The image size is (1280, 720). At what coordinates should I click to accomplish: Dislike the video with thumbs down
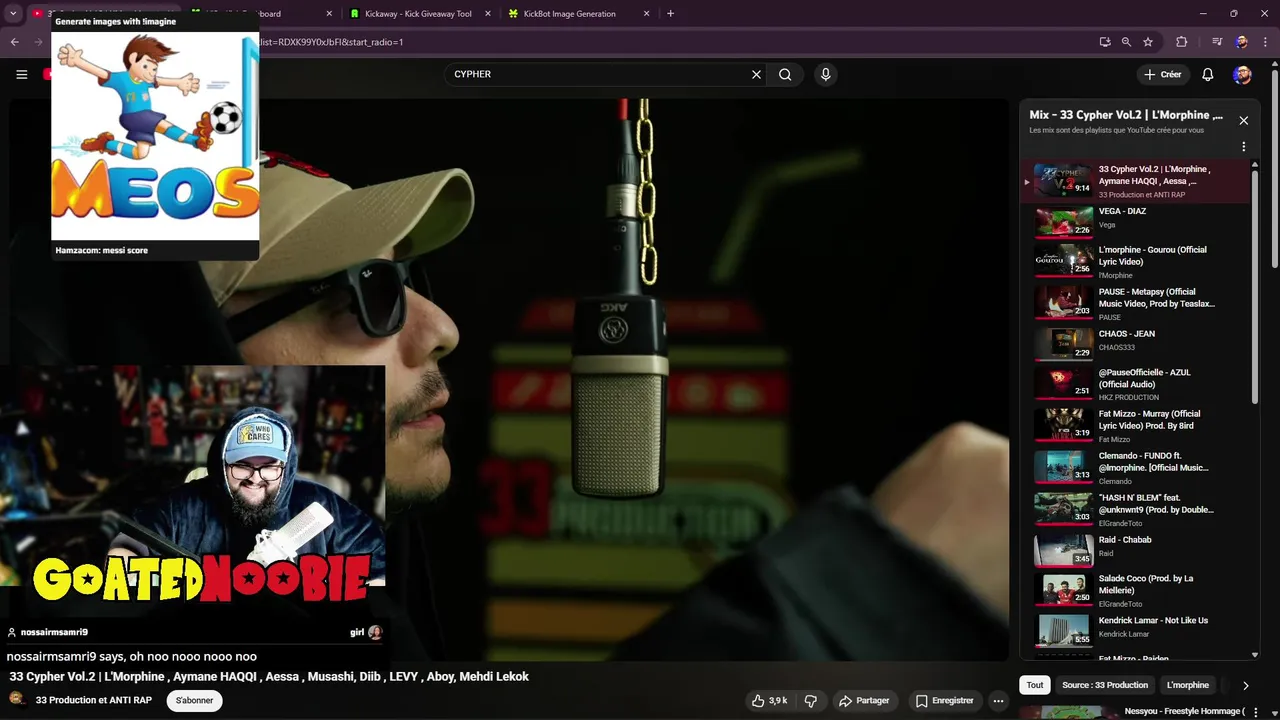(x=811, y=701)
